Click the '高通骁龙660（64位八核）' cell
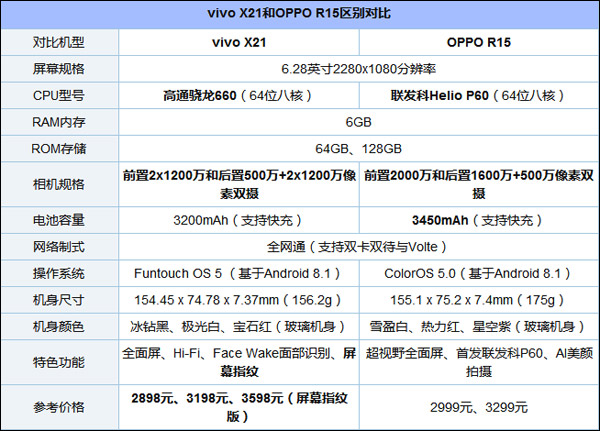 point(239,95)
